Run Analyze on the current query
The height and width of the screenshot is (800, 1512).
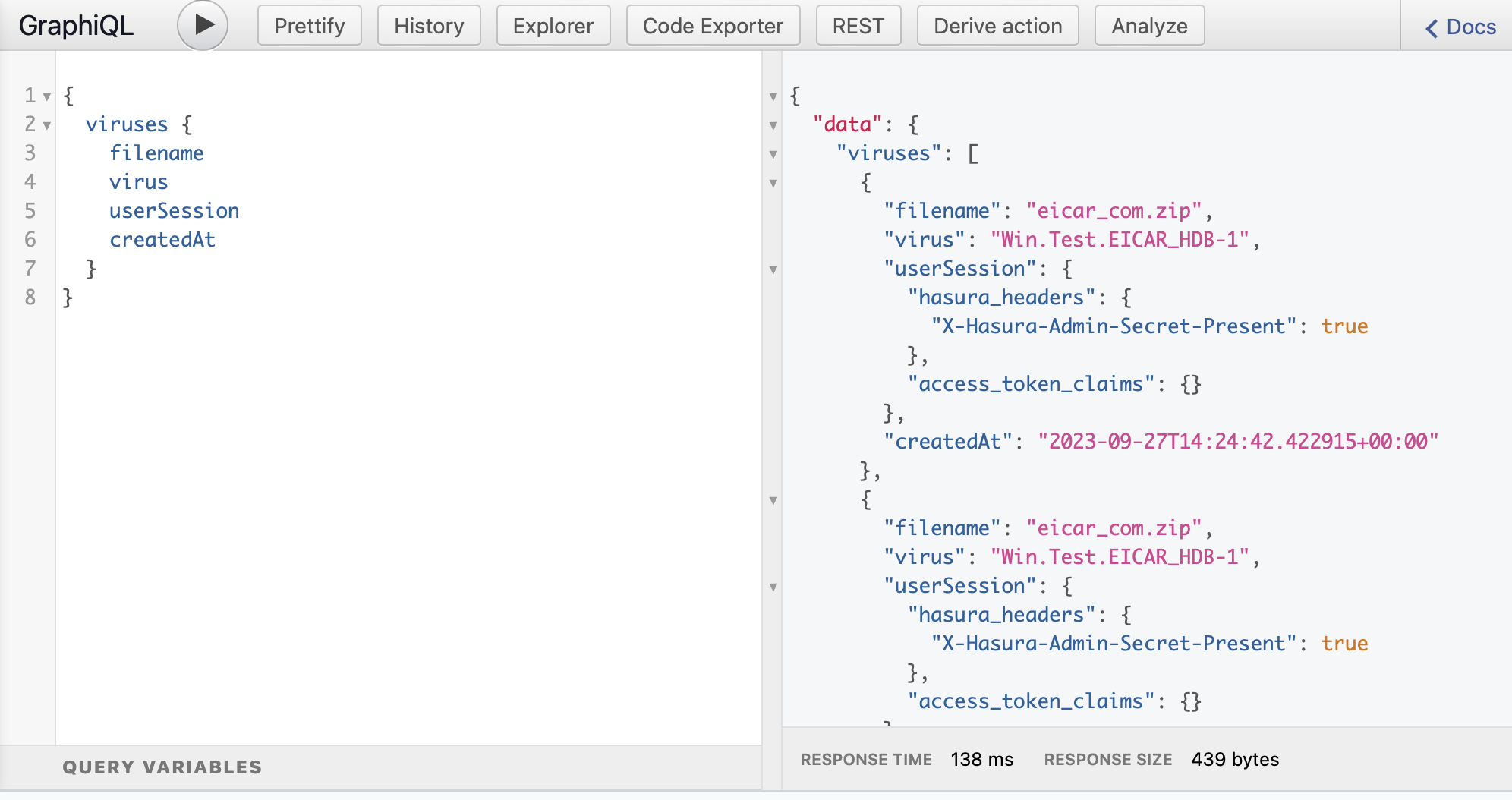[x=1148, y=25]
